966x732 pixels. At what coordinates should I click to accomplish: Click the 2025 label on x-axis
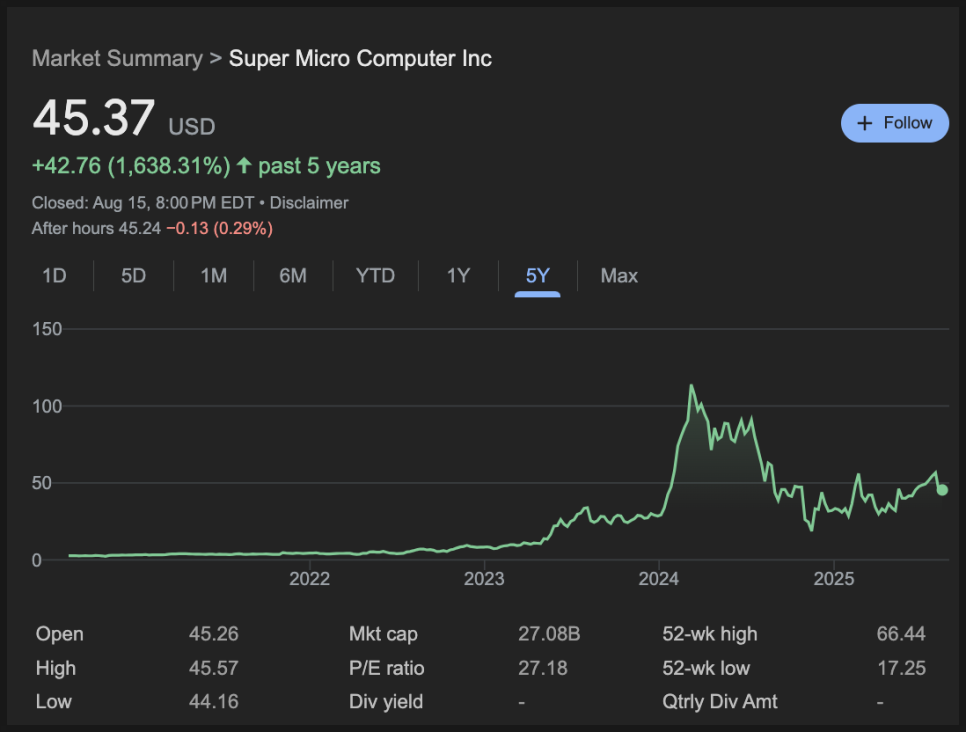[x=834, y=579]
